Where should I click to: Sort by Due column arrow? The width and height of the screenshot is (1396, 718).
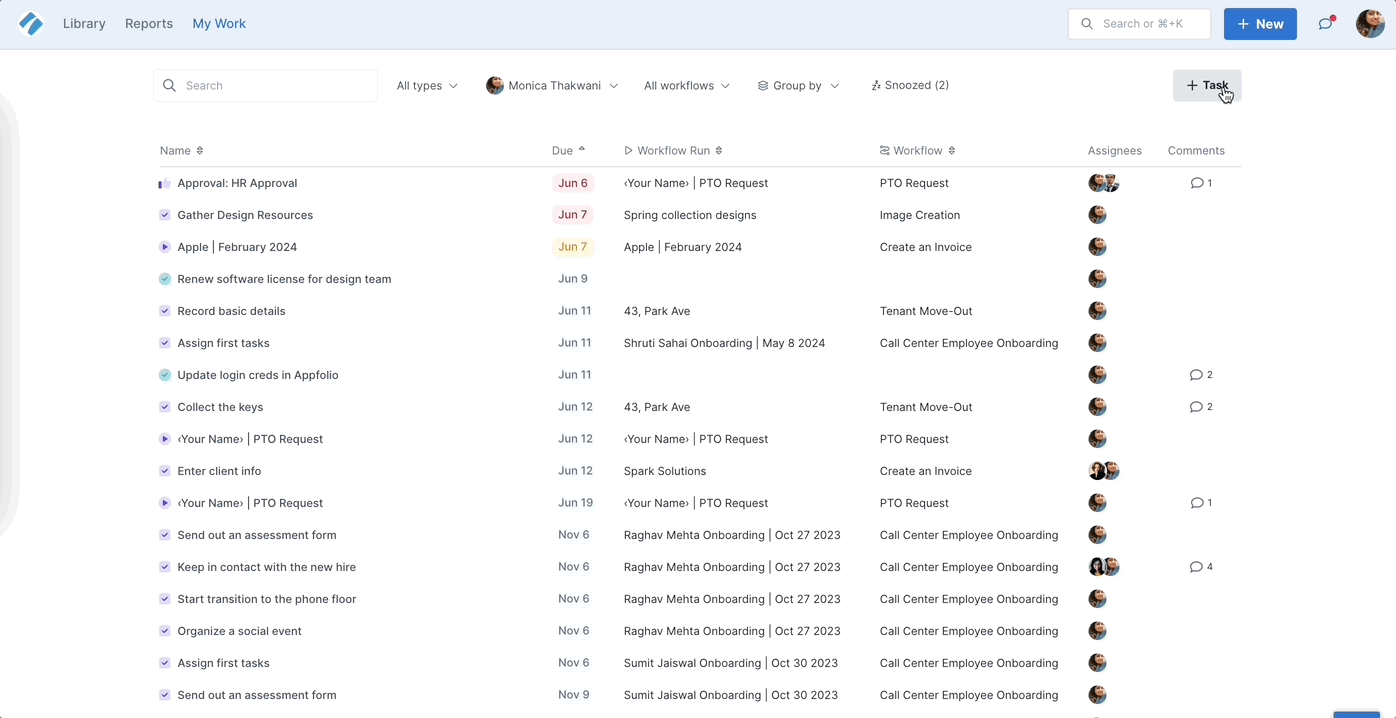[582, 150]
